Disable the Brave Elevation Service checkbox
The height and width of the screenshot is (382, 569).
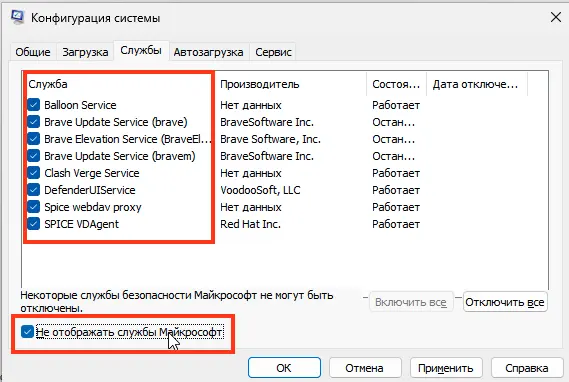(34, 139)
